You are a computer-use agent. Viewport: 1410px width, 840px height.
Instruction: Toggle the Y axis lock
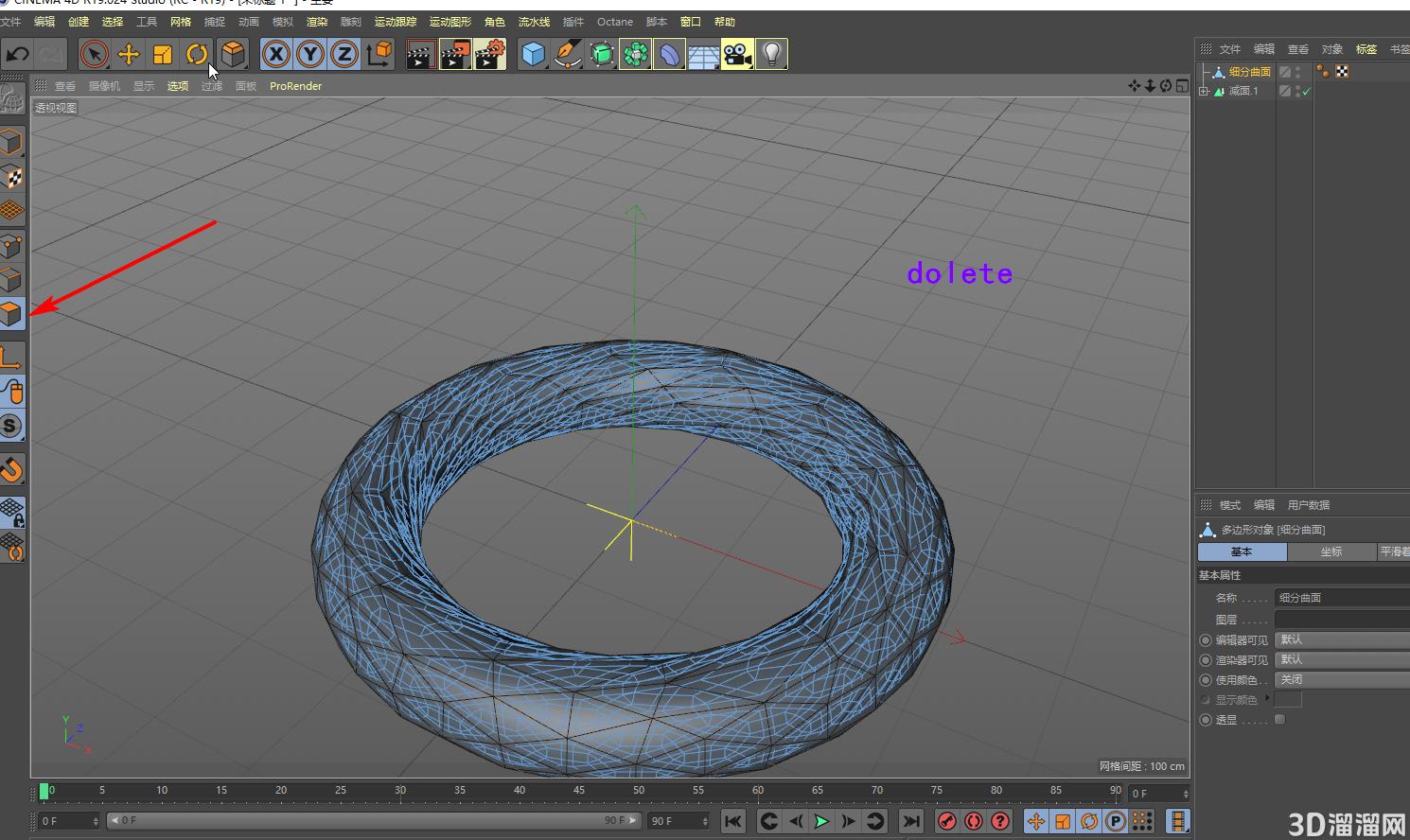coord(309,54)
